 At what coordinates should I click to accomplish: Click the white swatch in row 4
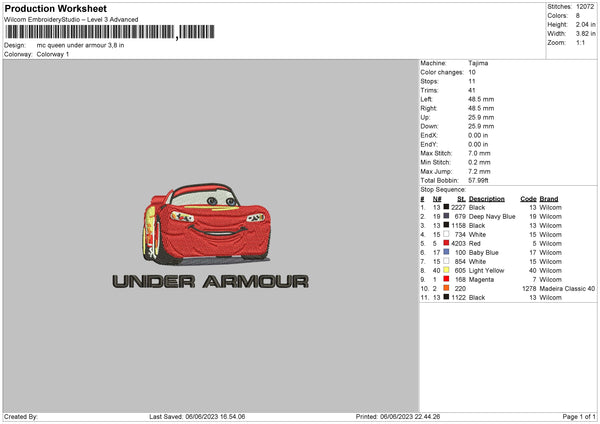click(446, 234)
